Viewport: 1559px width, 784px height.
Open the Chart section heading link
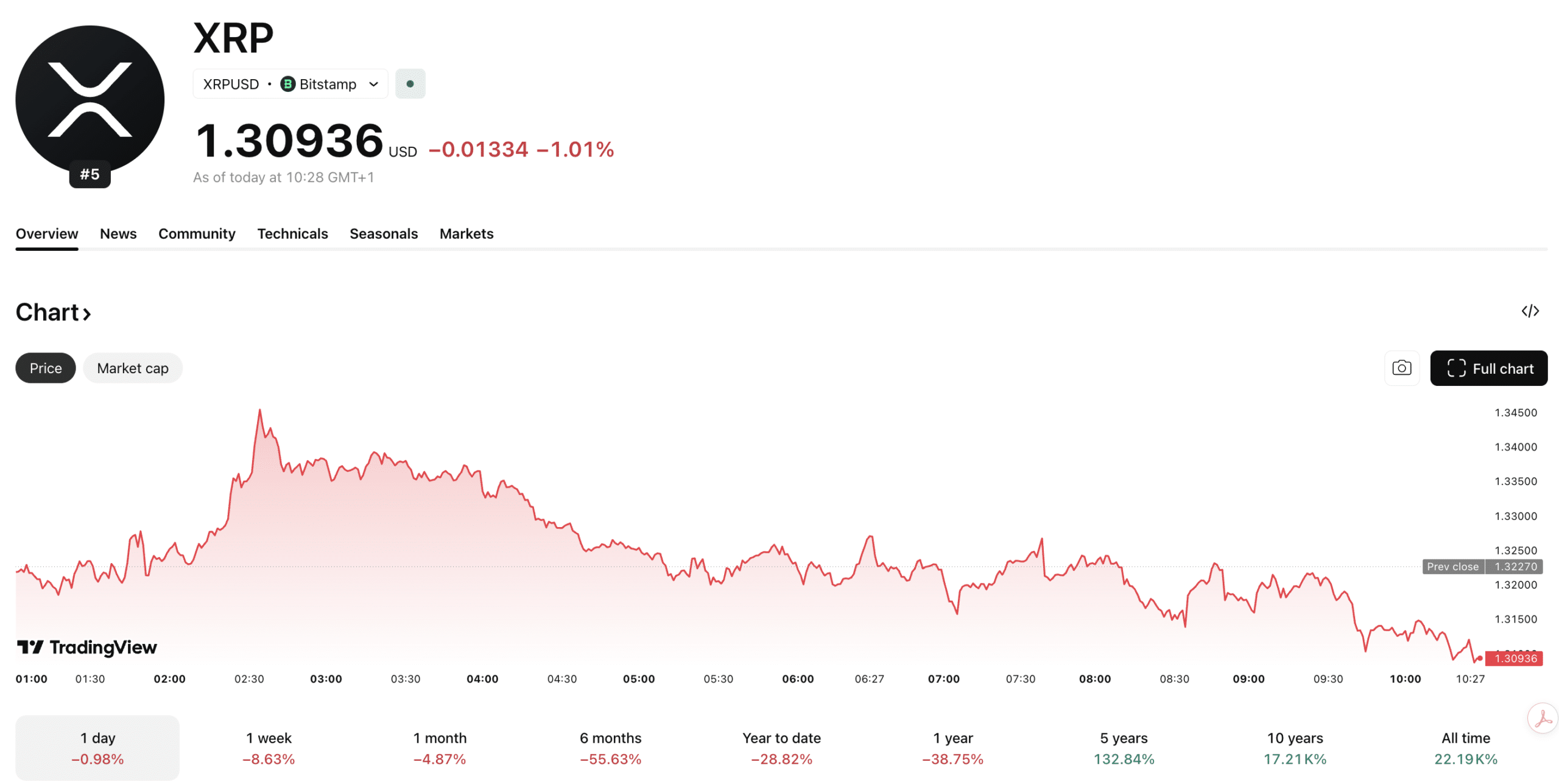pyautogui.click(x=53, y=312)
